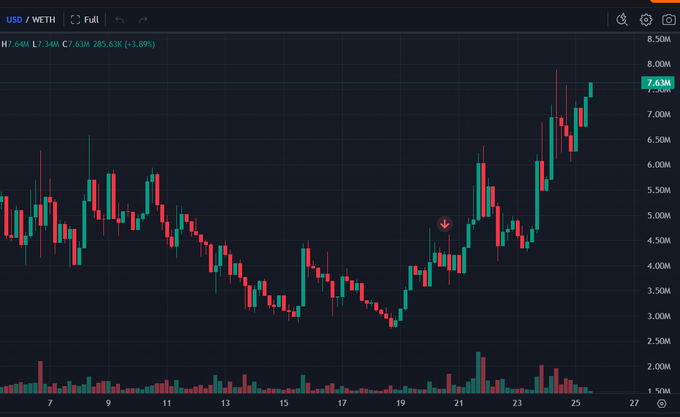This screenshot has height=417, width=680.
Task: Click date label 11 on time axis
Action: point(167,403)
